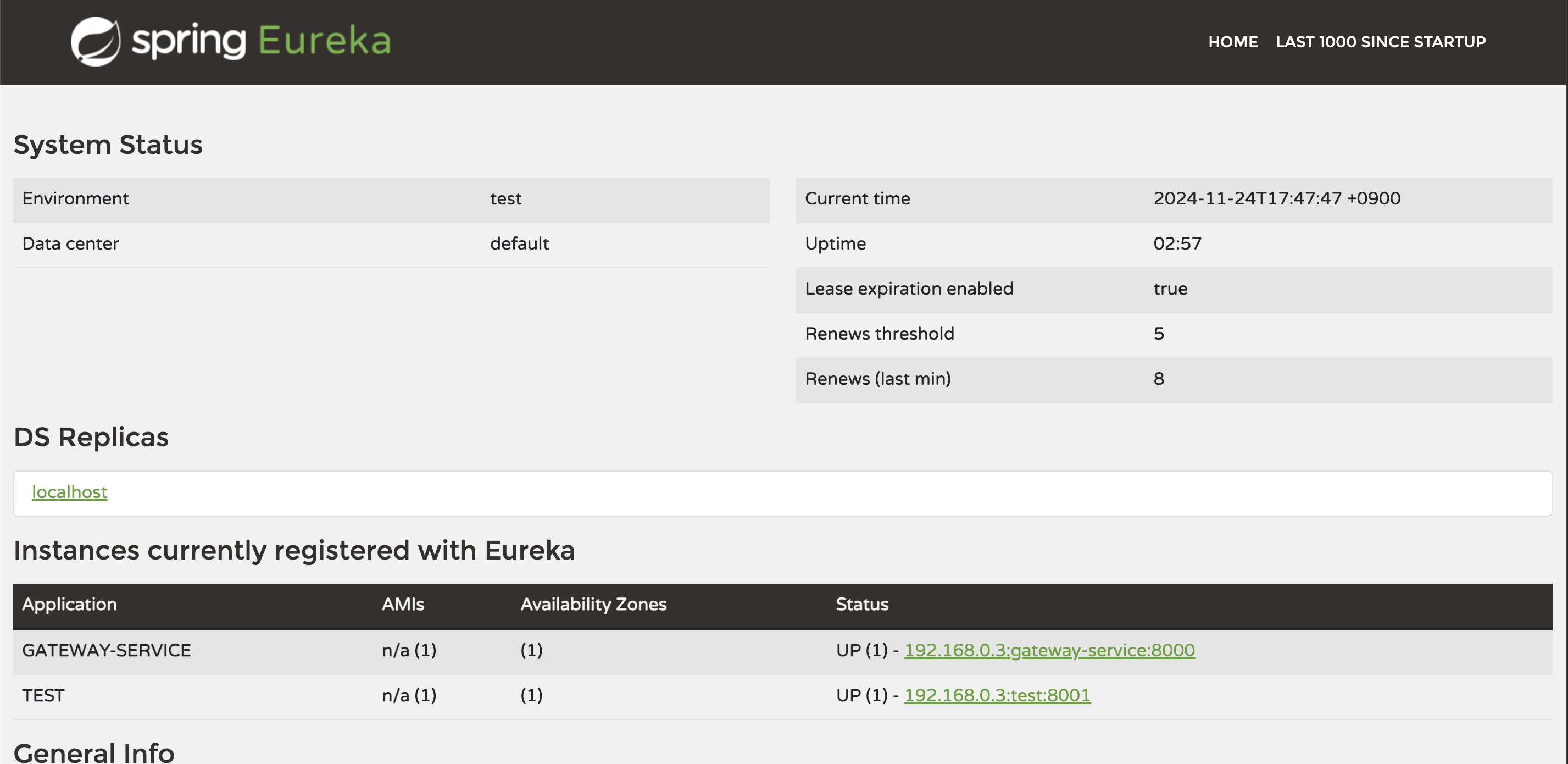Click the spring Eureka wordmark
Screen dimensions: 1568x764
[262, 41]
